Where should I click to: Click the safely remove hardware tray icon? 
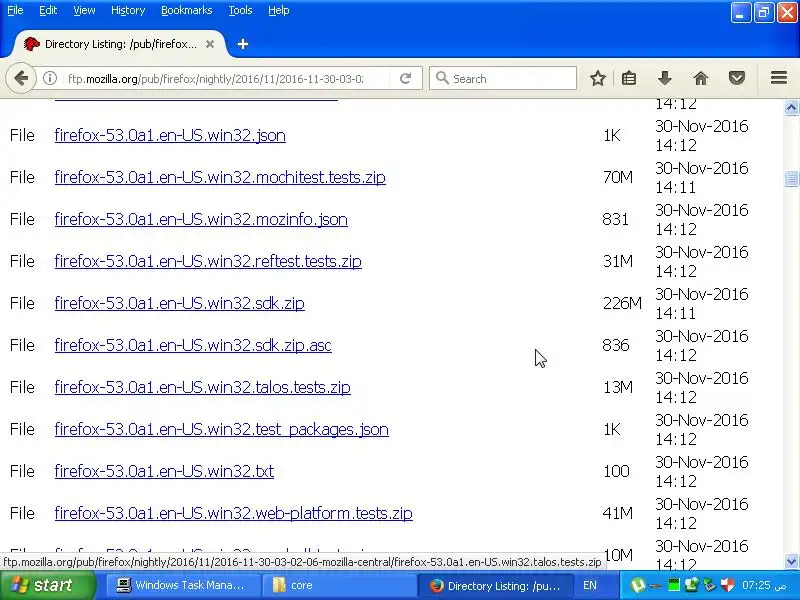pyautogui.click(x=710, y=585)
